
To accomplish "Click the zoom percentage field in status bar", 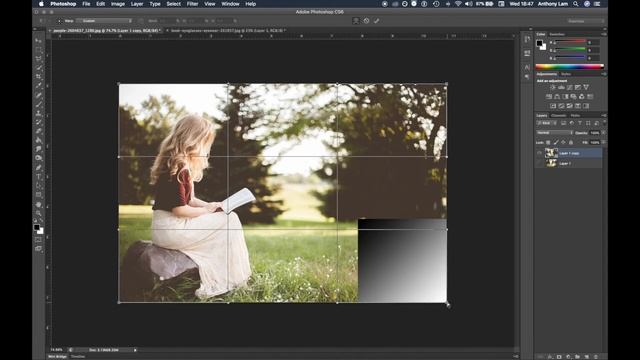I will point(57,350).
